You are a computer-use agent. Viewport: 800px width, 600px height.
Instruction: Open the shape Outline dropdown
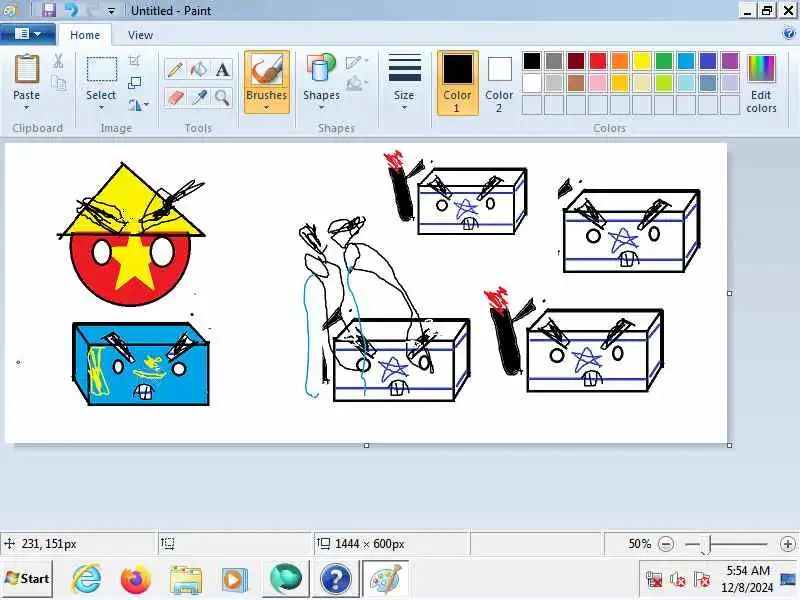tap(357, 62)
